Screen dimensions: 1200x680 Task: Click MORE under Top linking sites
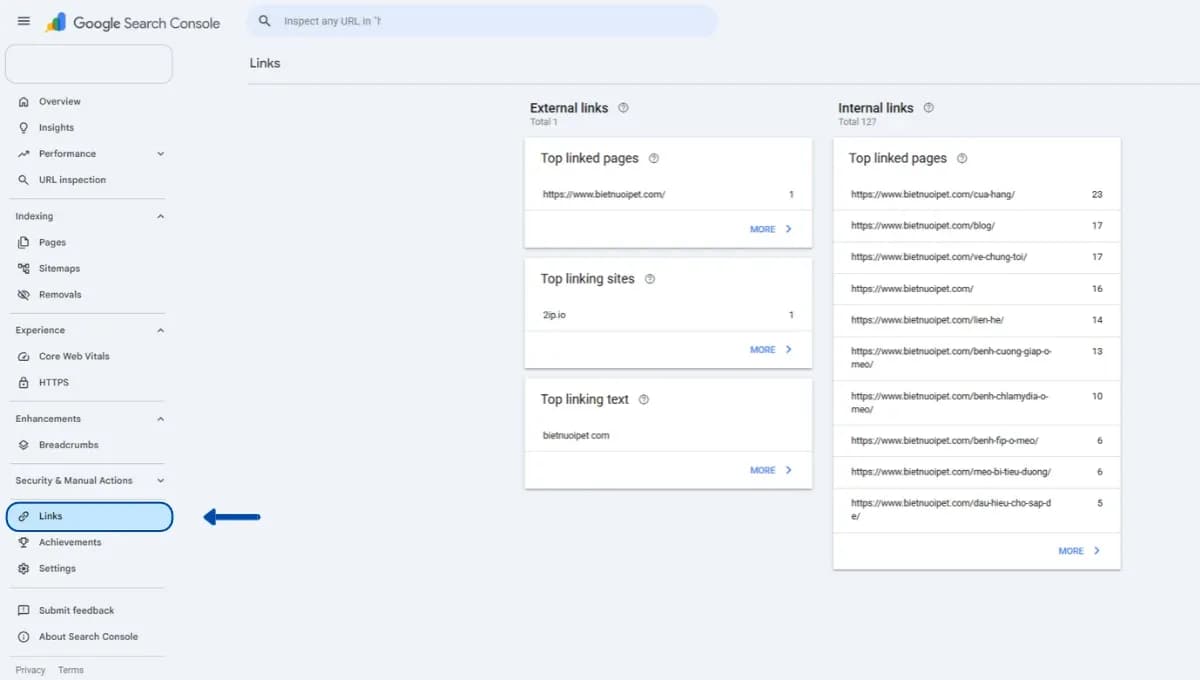coord(771,349)
